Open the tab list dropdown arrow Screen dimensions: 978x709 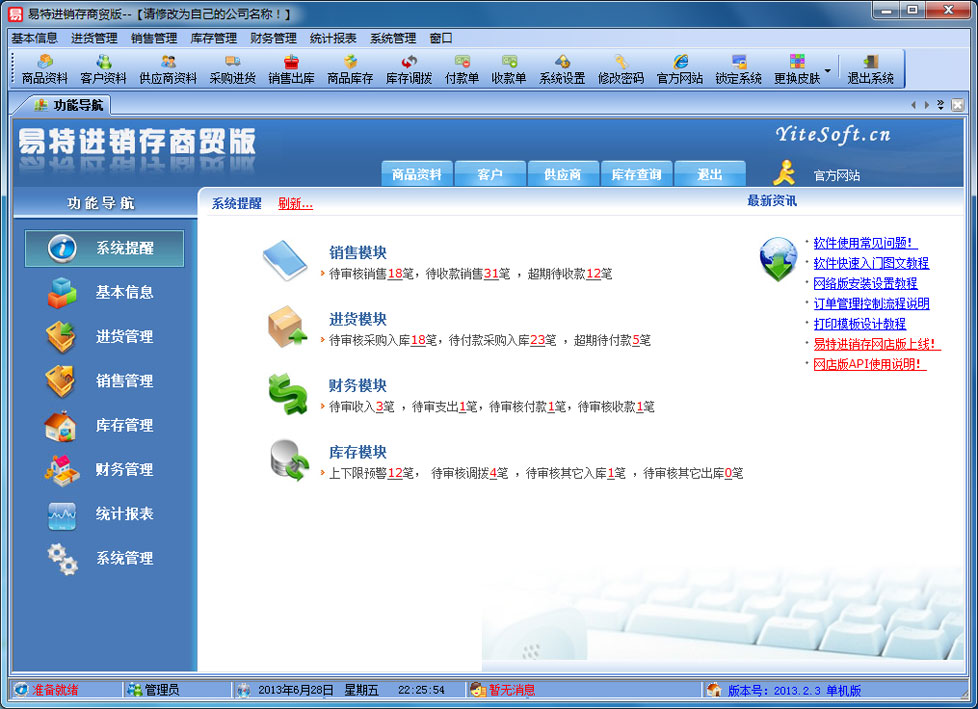[941, 105]
